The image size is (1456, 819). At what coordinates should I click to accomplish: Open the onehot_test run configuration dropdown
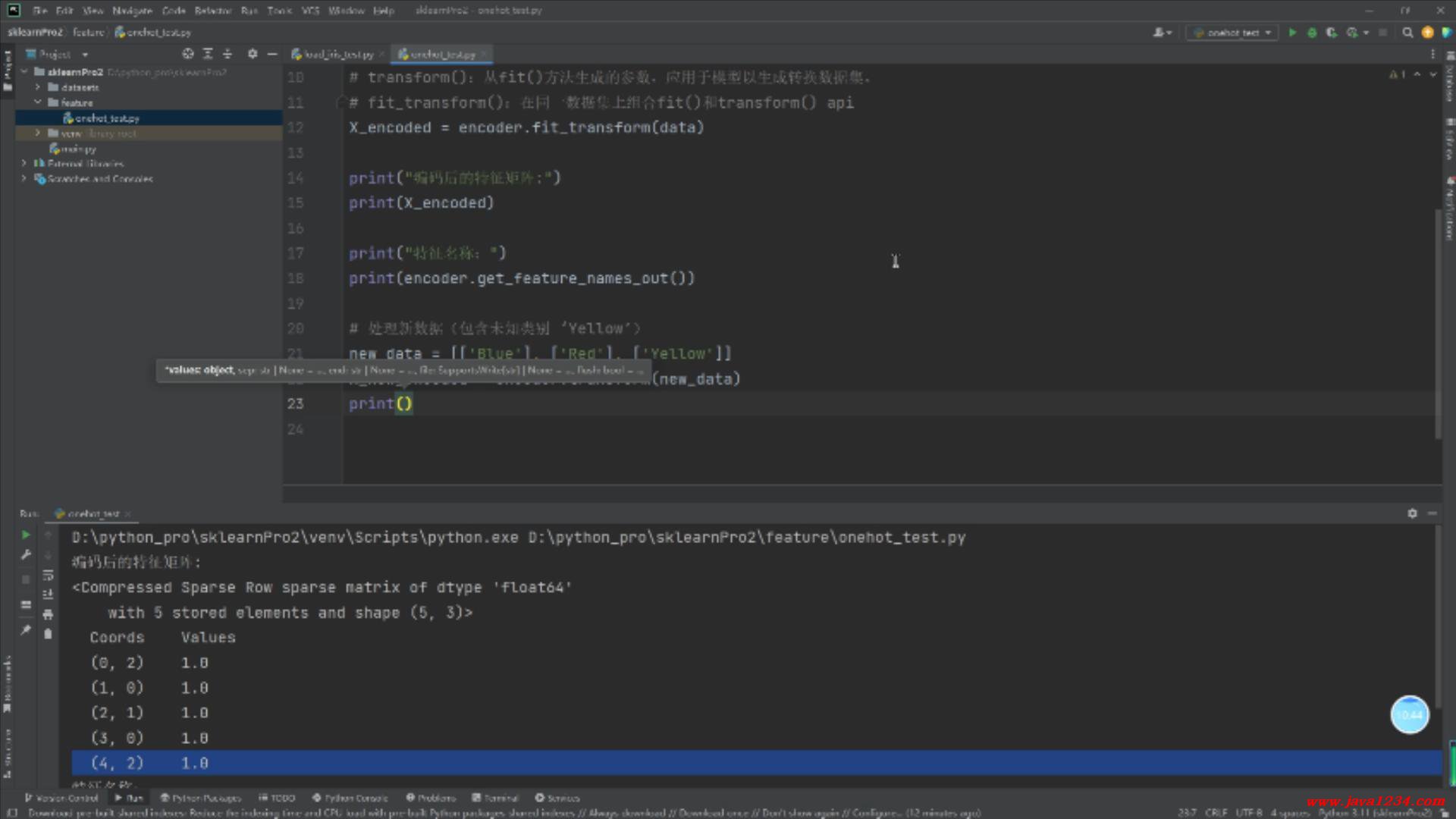coord(1233,33)
